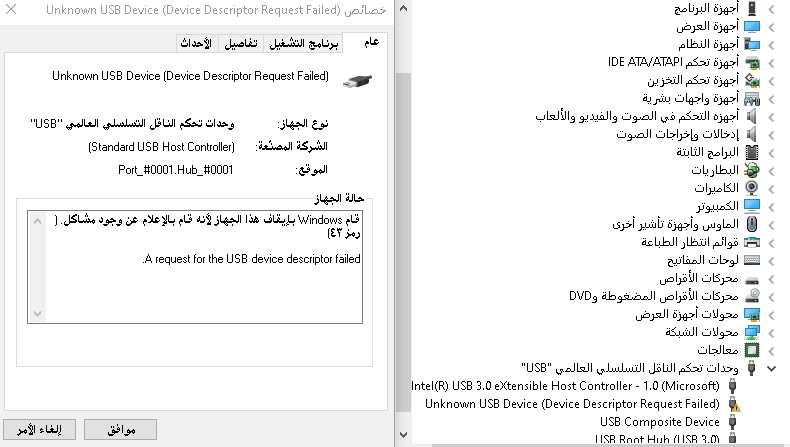Expand the display adapters (محولات أجهزة العرض) category
This screenshot has width=790, height=447.
pos(771,315)
